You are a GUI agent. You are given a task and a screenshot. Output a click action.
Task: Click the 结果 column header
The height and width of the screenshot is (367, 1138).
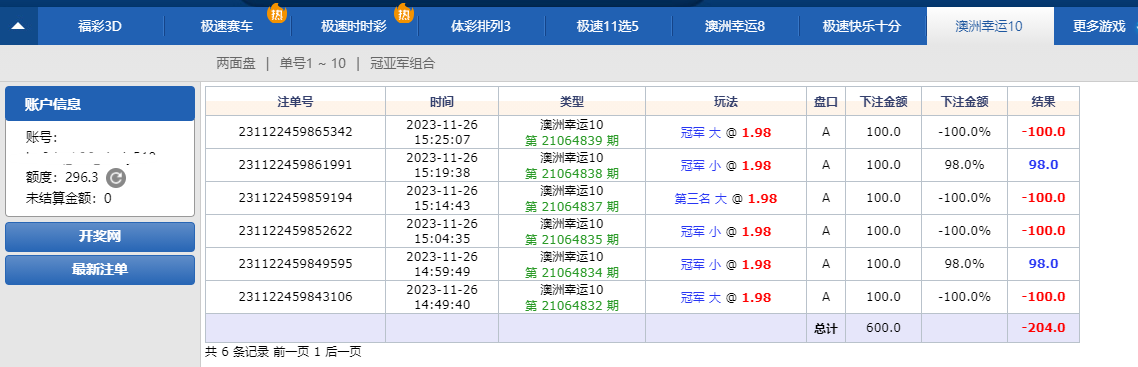pos(1044,102)
